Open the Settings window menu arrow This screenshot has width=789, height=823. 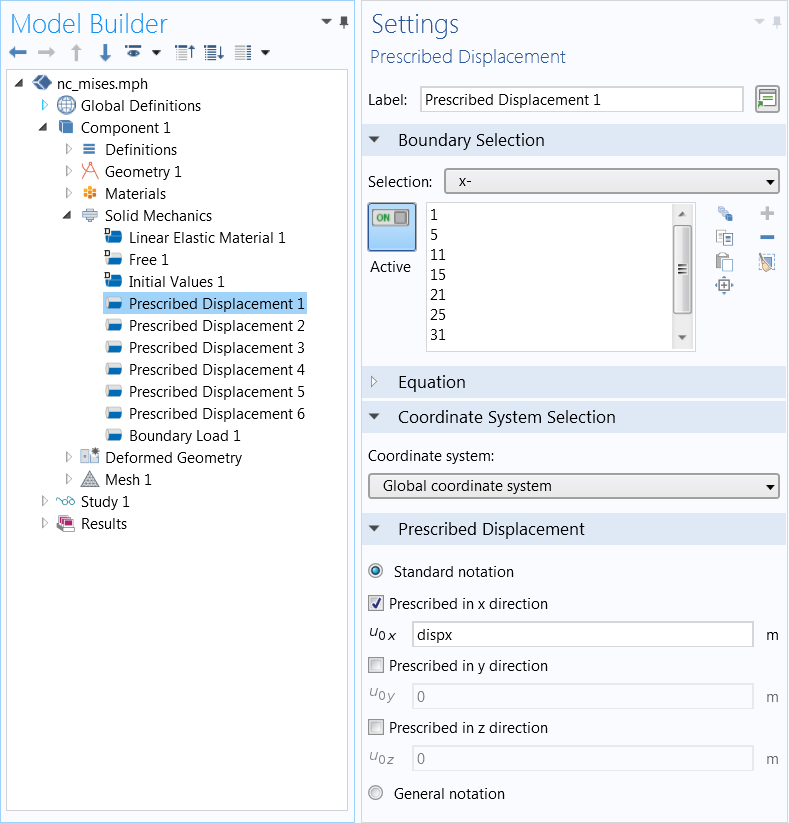coord(760,22)
